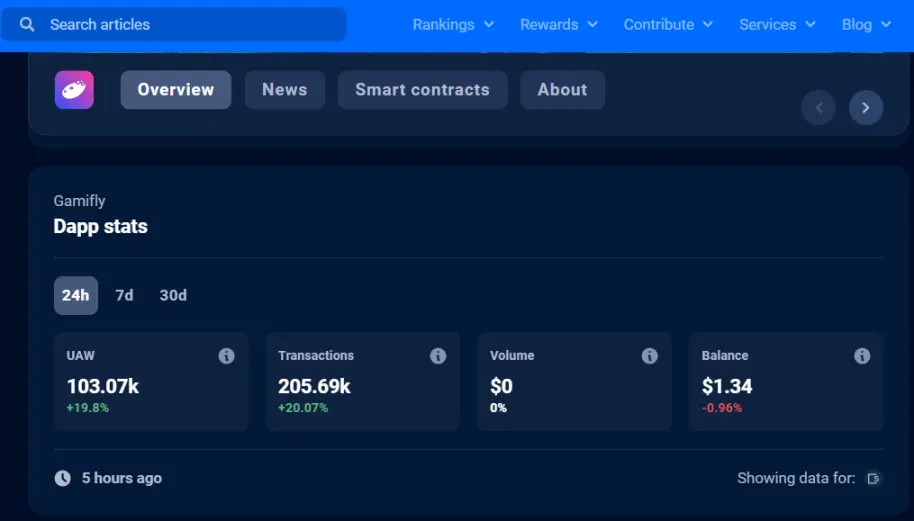Viewport: 914px width, 521px height.
Task: Click the search magnifier icon
Action: [27, 24]
